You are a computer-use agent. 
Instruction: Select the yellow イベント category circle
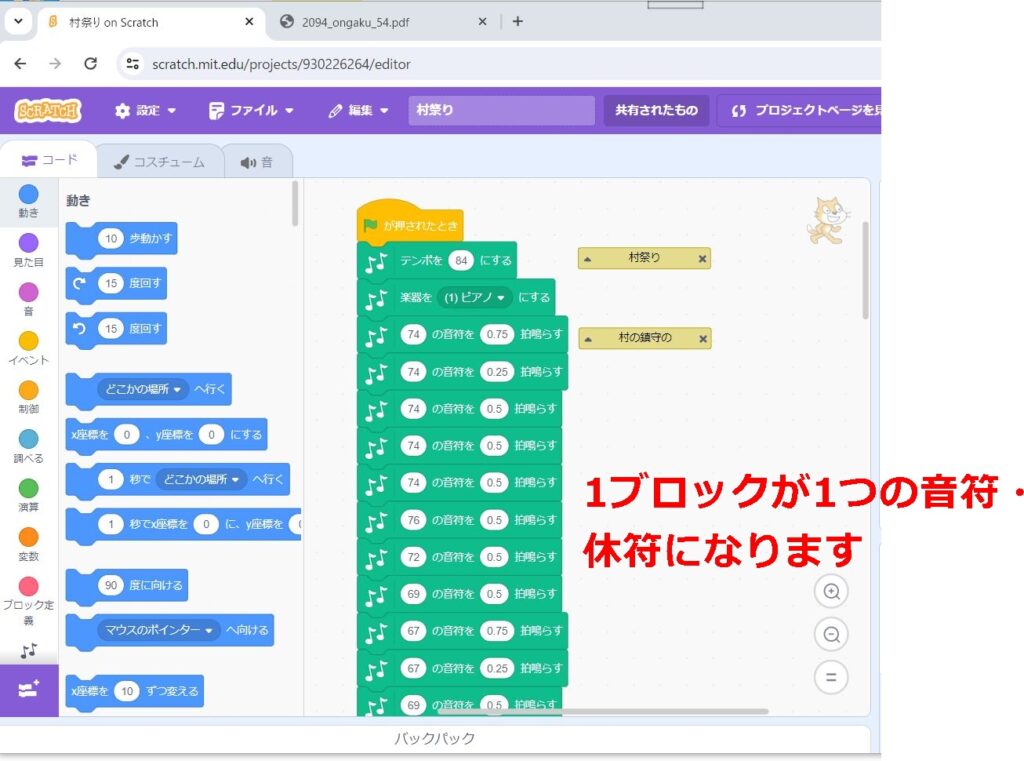click(28, 341)
